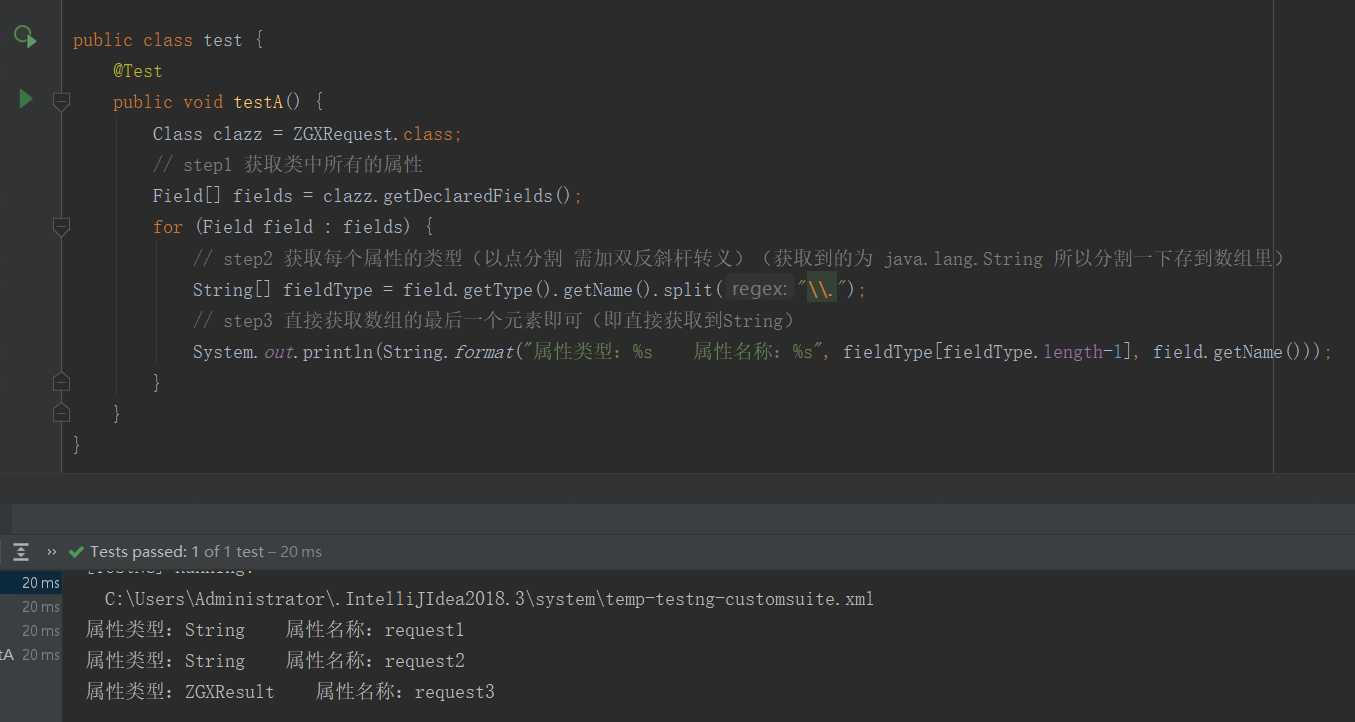Fold at the for loop closing brace

tap(61, 382)
